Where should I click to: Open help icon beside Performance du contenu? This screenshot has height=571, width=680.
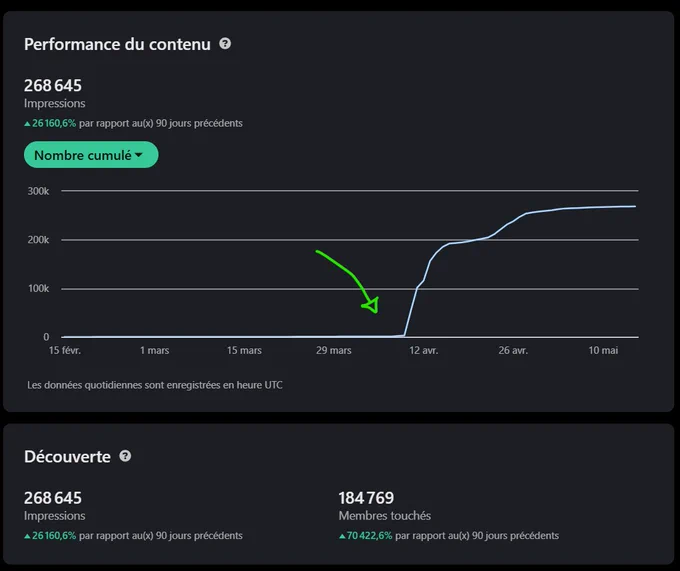click(x=225, y=43)
